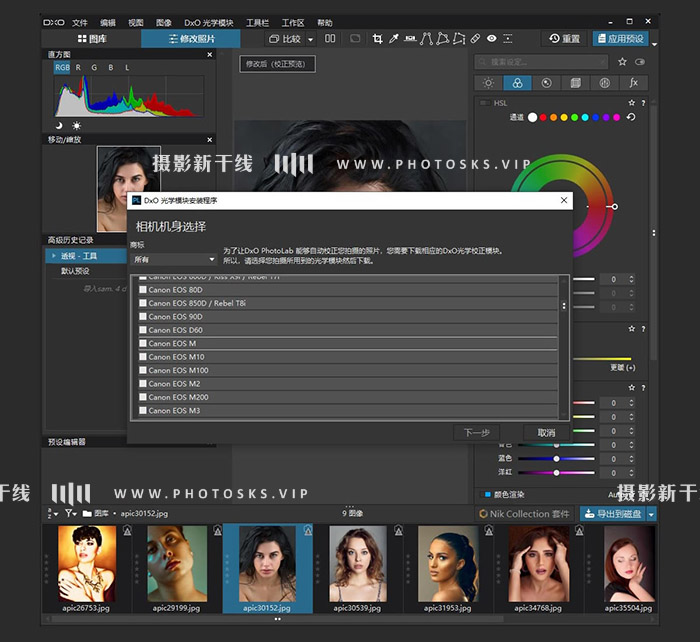
Task: Click the stepper for the 洋红 value
Action: click(631, 472)
